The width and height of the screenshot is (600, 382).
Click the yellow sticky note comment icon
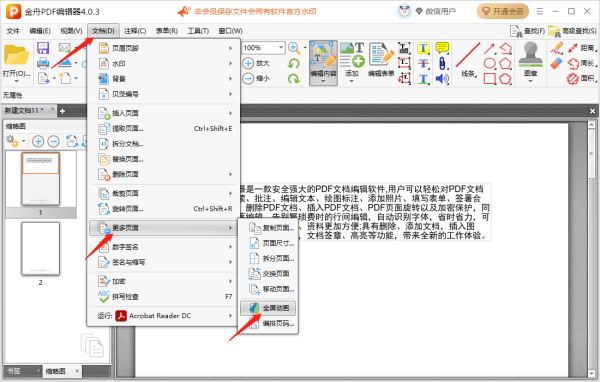click(442, 48)
